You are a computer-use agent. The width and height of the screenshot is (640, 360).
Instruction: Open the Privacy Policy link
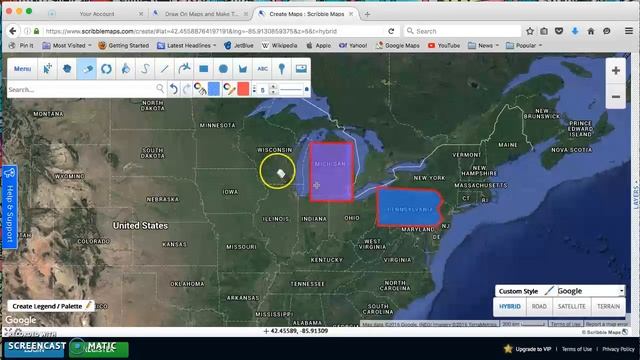click(x=618, y=349)
